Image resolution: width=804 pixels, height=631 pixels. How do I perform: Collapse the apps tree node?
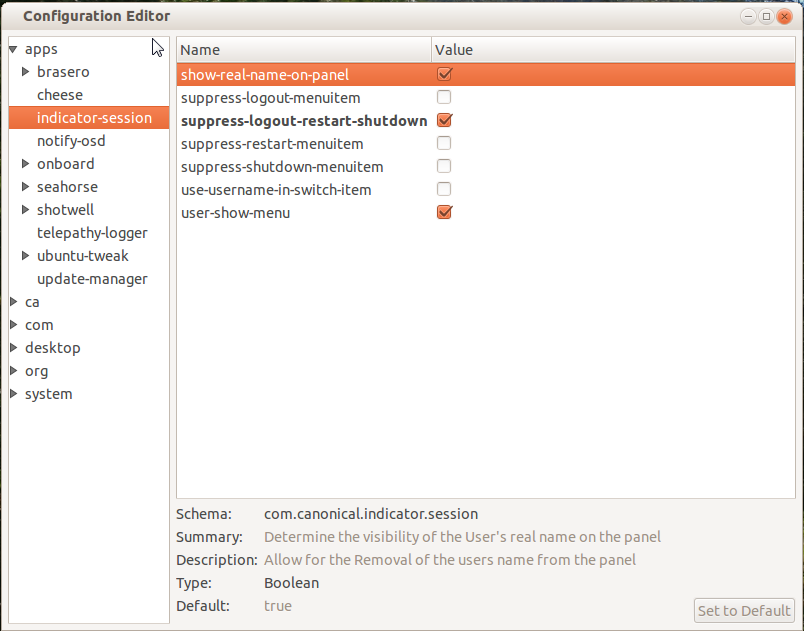tap(14, 49)
